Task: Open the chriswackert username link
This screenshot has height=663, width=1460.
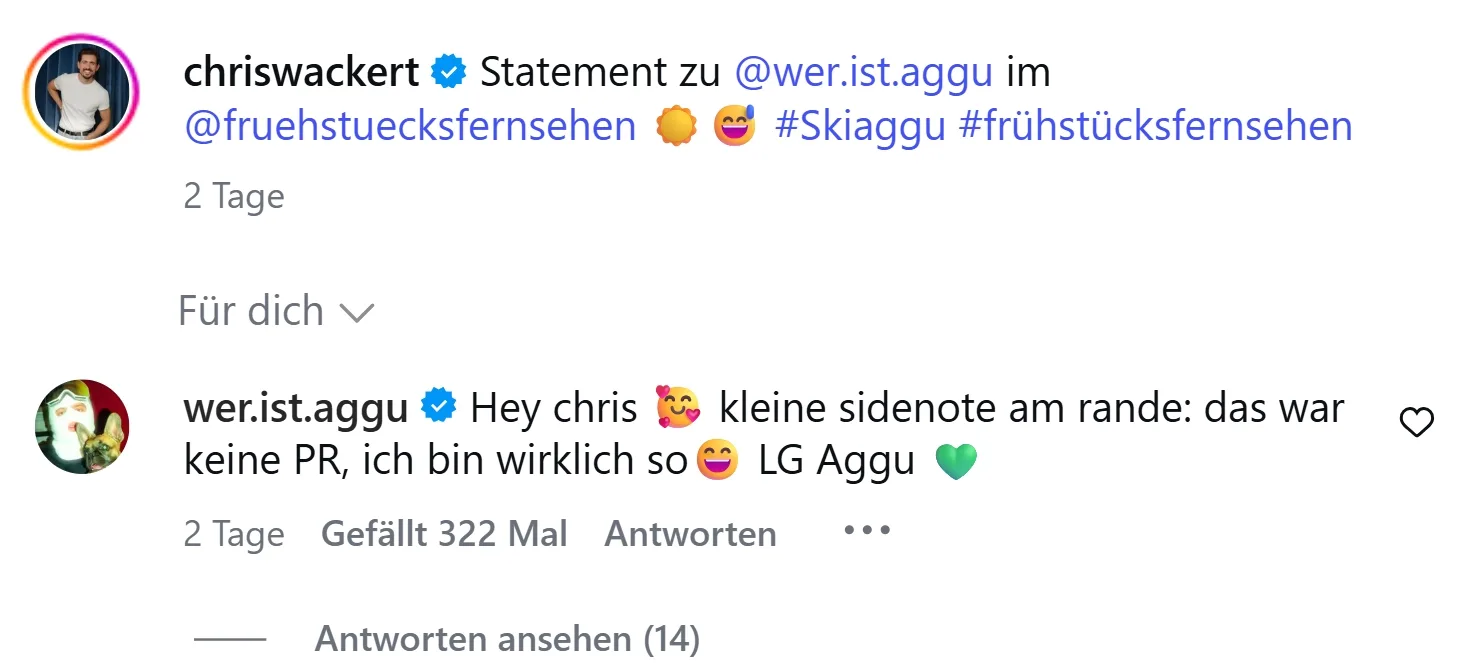Action: pyautogui.click(x=301, y=73)
